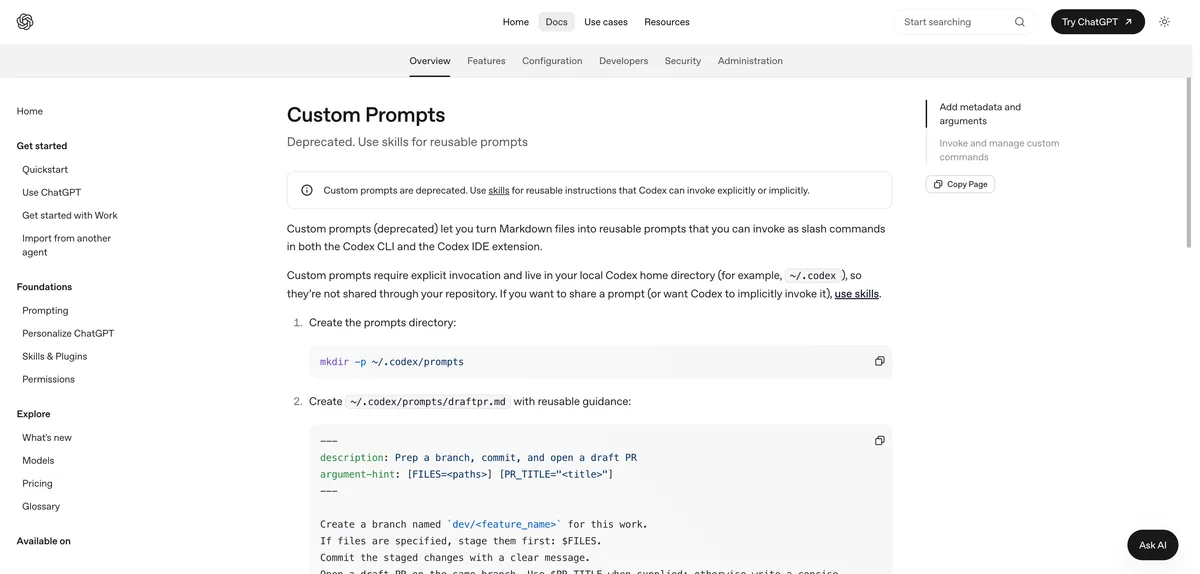Switch to the Administration tab
1200x574 pixels.
(x=750, y=61)
